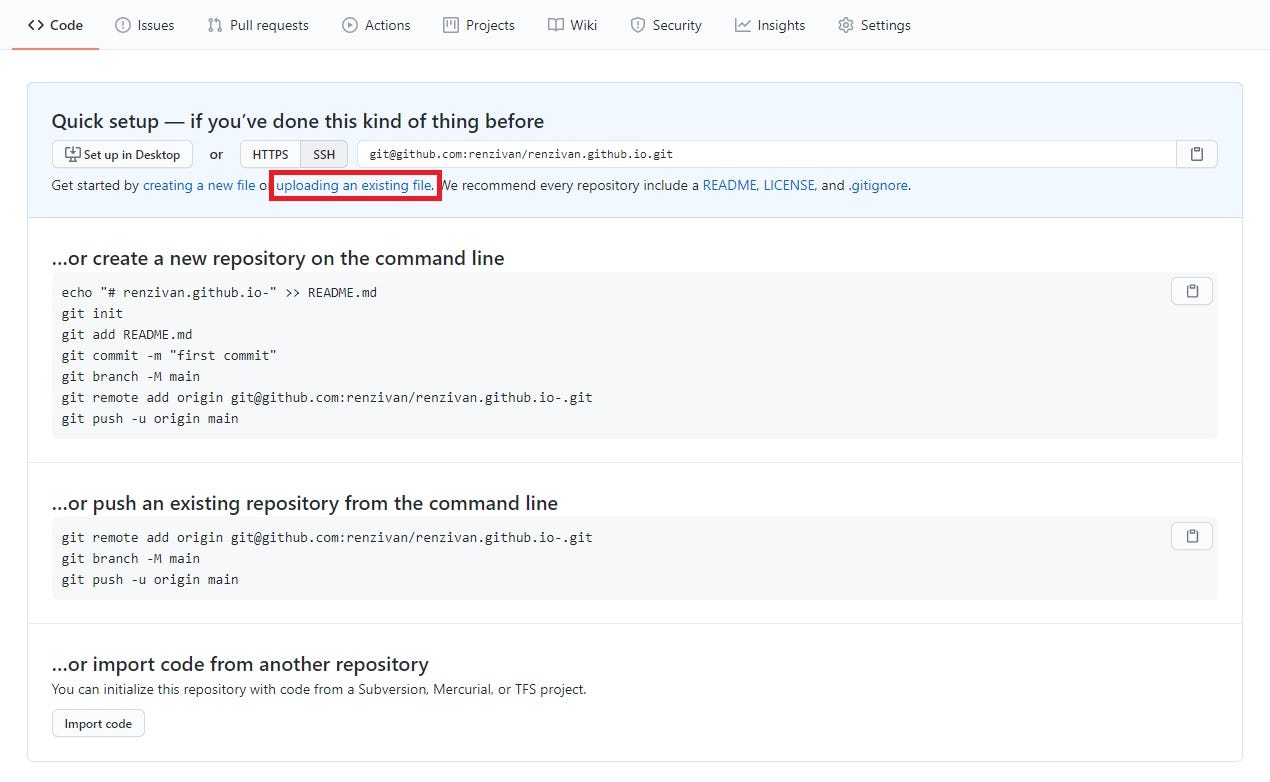1270x782 pixels.
Task: View the Security tab
Action: pyautogui.click(x=666, y=25)
